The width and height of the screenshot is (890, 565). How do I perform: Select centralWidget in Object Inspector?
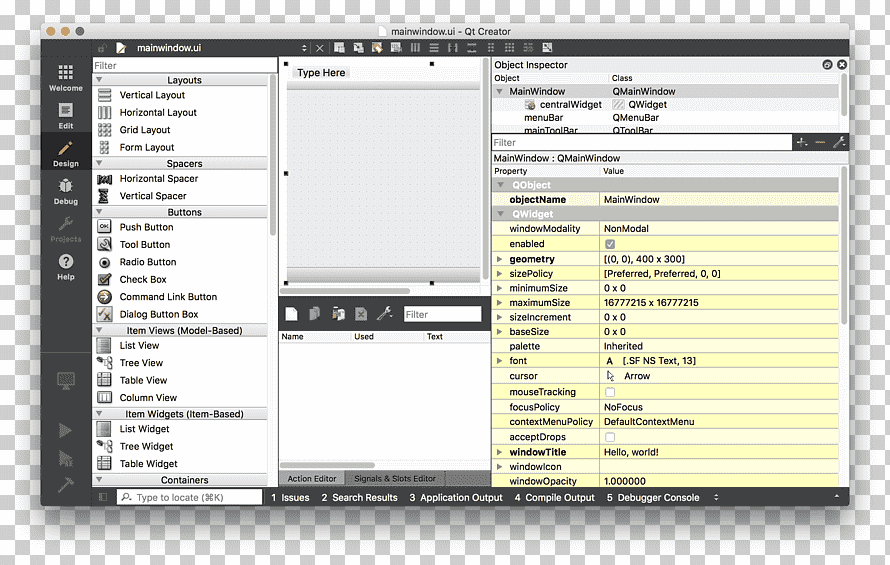[570, 104]
